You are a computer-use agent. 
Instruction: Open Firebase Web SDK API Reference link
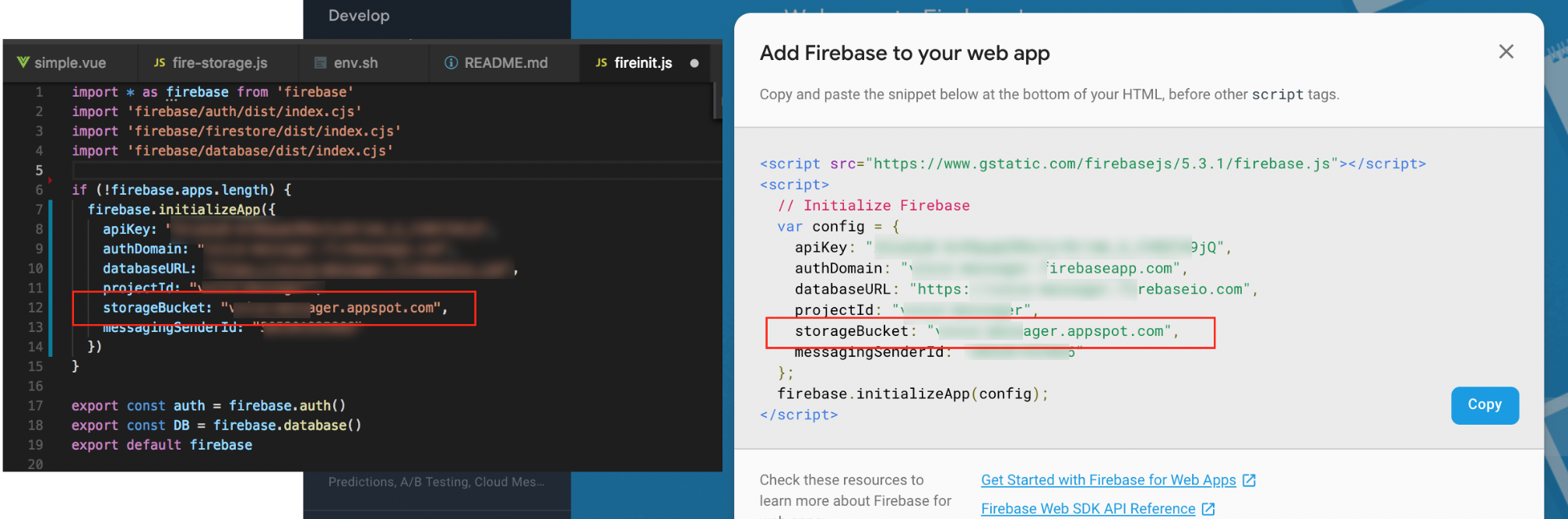1088,509
